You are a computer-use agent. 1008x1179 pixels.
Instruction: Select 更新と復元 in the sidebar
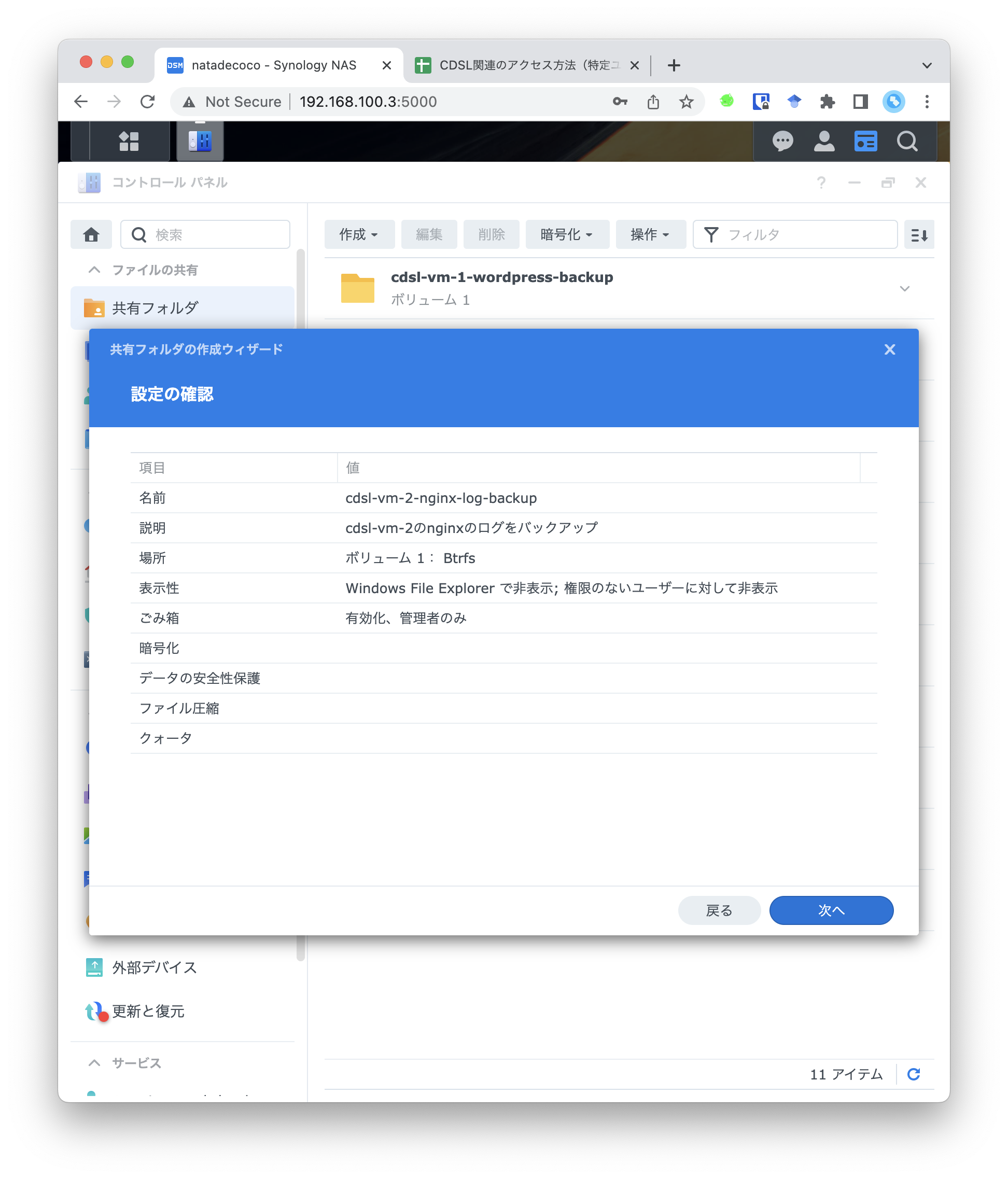pyautogui.click(x=148, y=1011)
